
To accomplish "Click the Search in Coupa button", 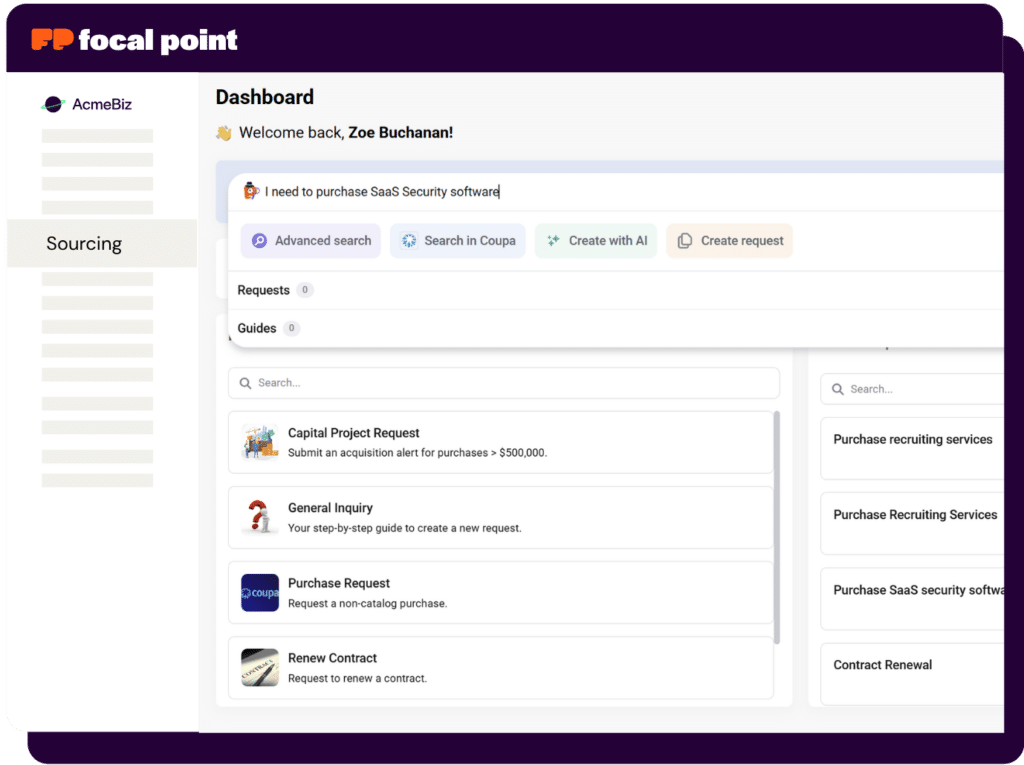I will pyautogui.click(x=457, y=240).
